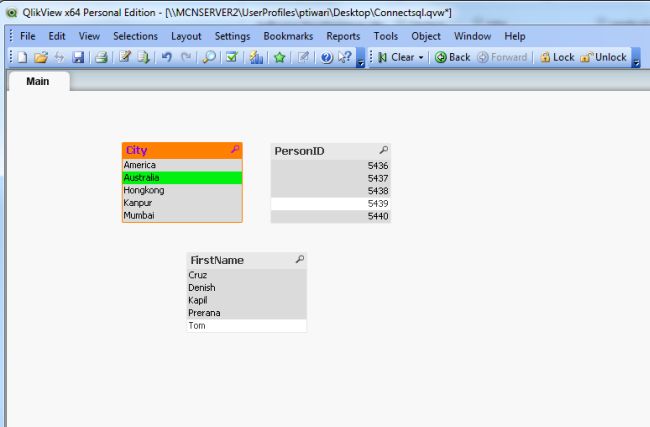This screenshot has height=427, width=650.
Task: Select Prerana in FirstName list
Action: pos(246,313)
